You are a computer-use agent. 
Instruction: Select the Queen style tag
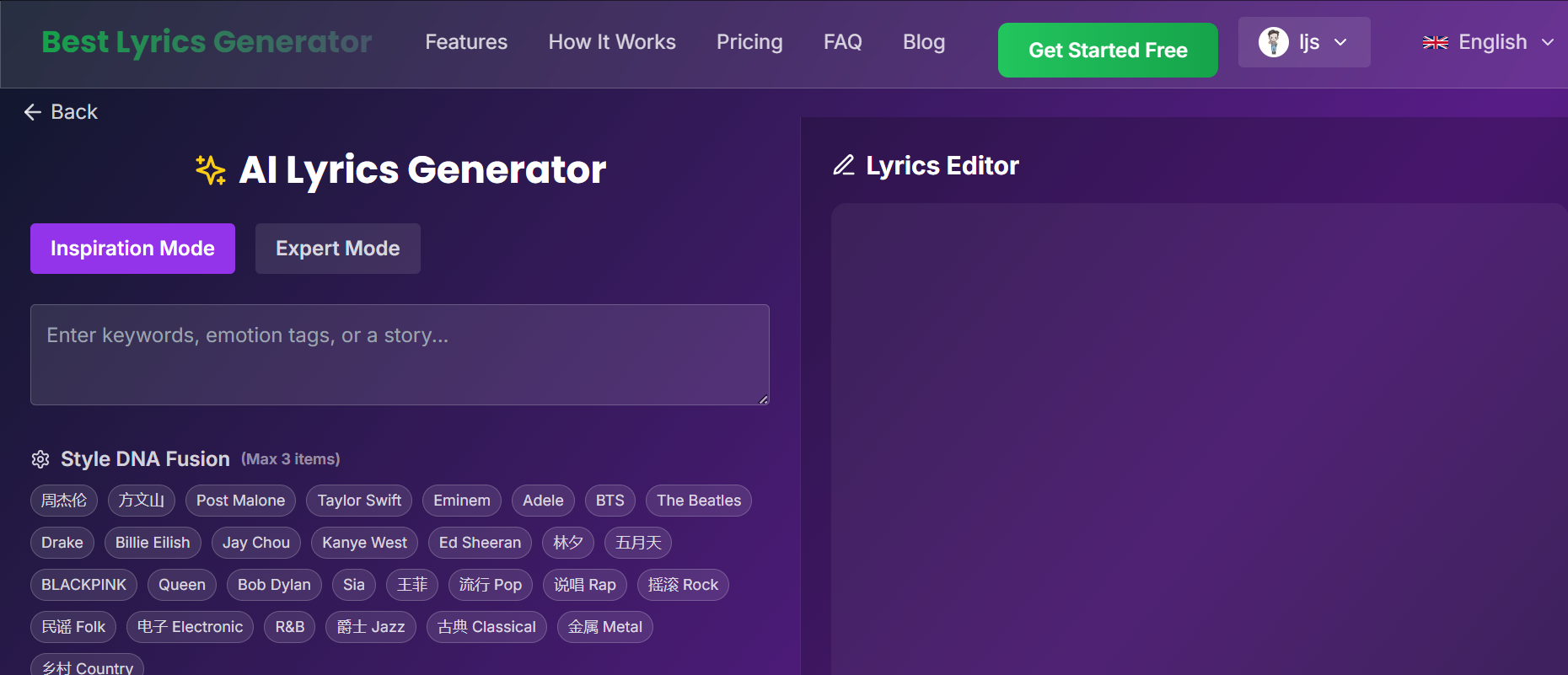(x=182, y=585)
